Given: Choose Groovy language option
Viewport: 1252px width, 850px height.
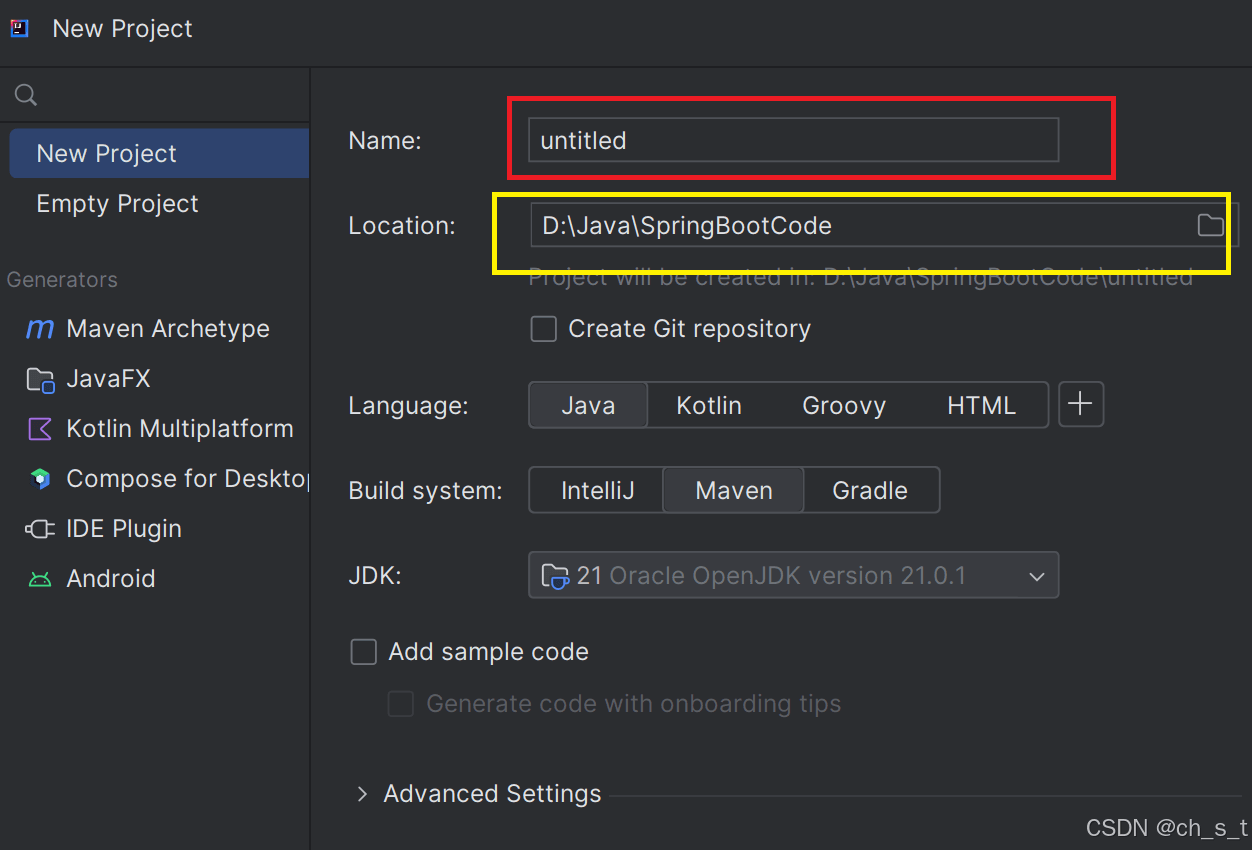Looking at the screenshot, I should (x=844, y=405).
